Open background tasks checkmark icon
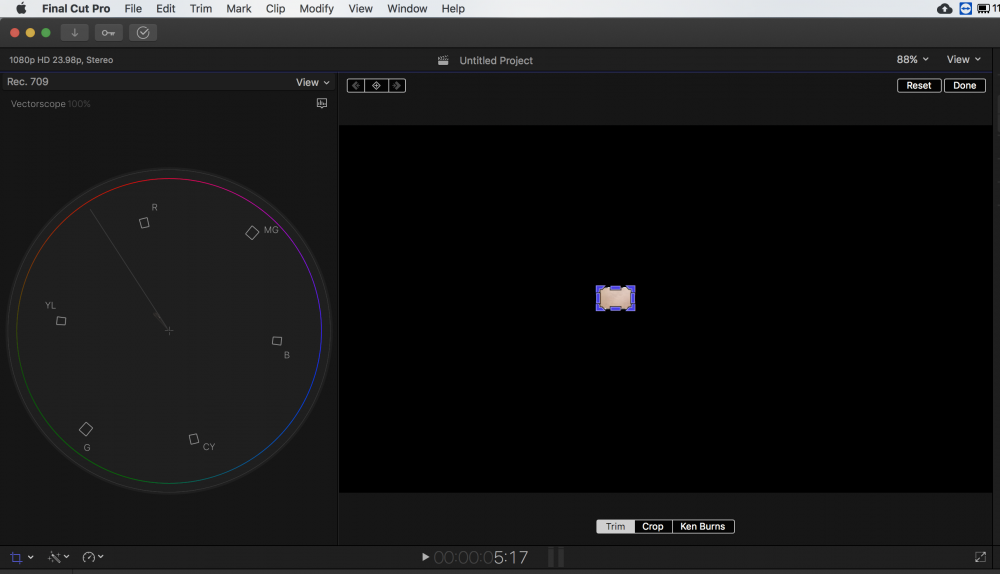This screenshot has width=1000, height=574. pos(143,33)
